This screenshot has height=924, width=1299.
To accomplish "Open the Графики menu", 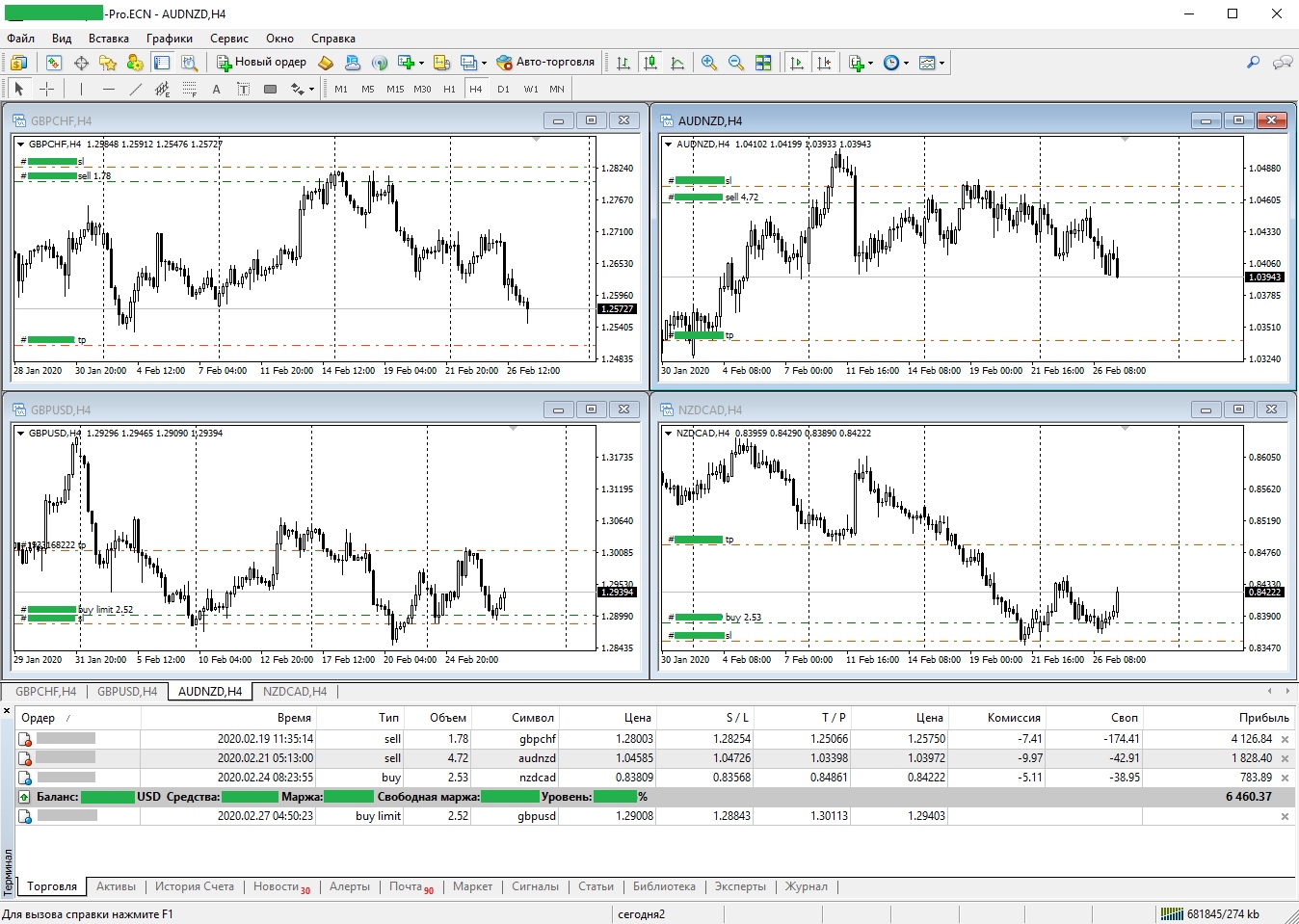I will tap(169, 39).
